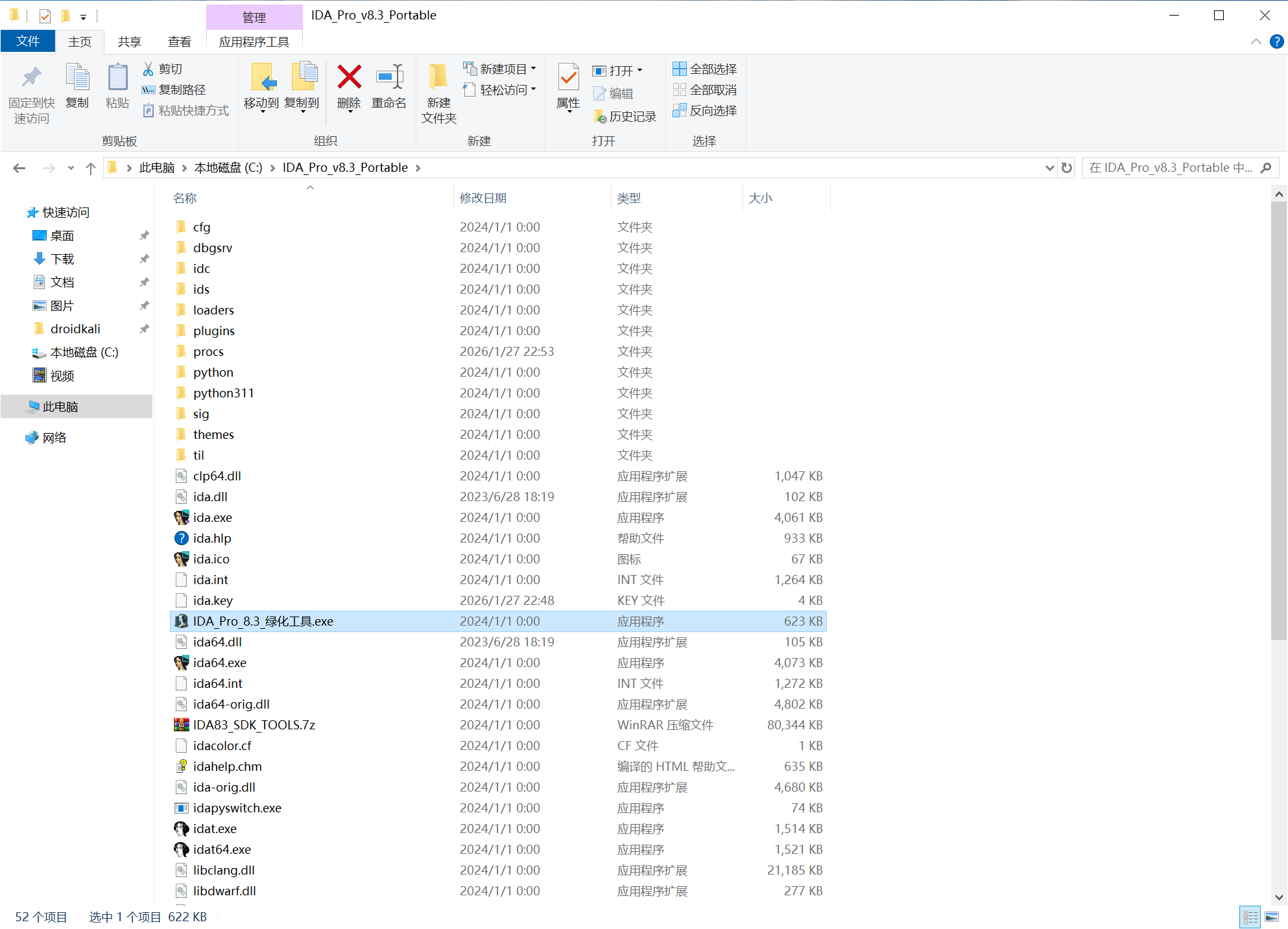Click the Properties (属性) checkmark icon
The image size is (1288, 929).
click(x=568, y=78)
